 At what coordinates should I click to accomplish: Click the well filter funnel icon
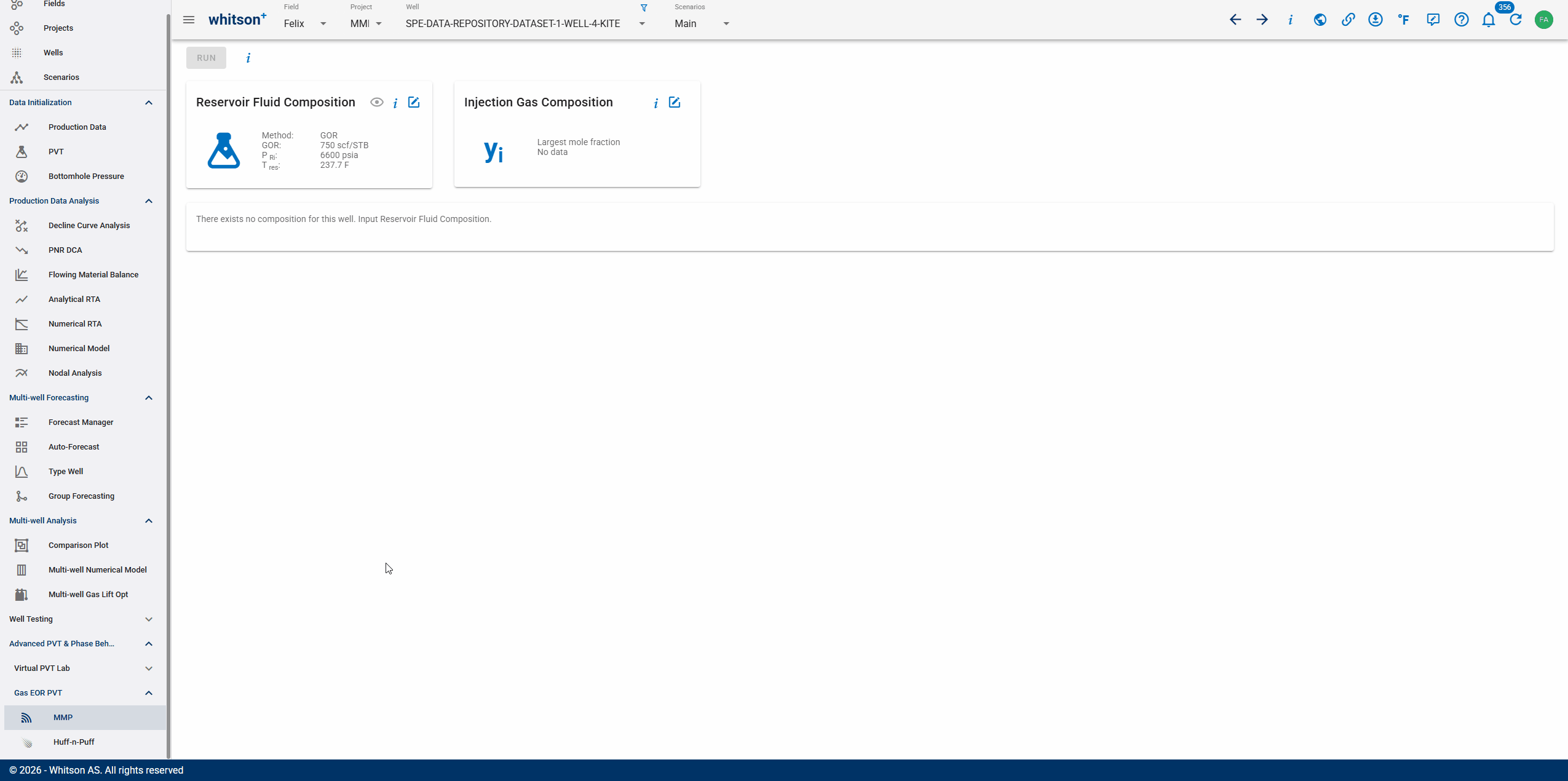(644, 8)
